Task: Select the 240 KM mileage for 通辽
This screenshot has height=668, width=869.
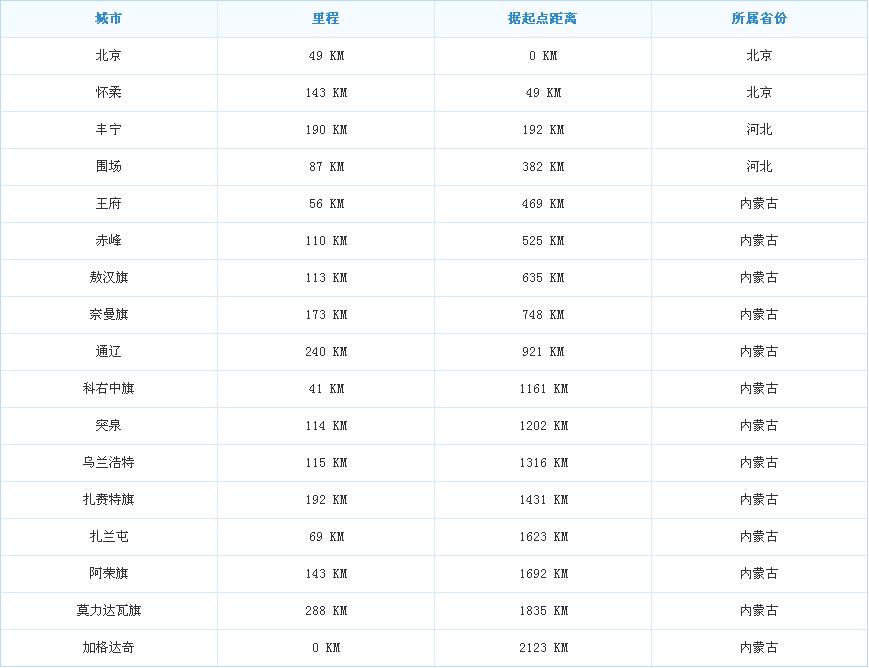Action: [x=326, y=352]
